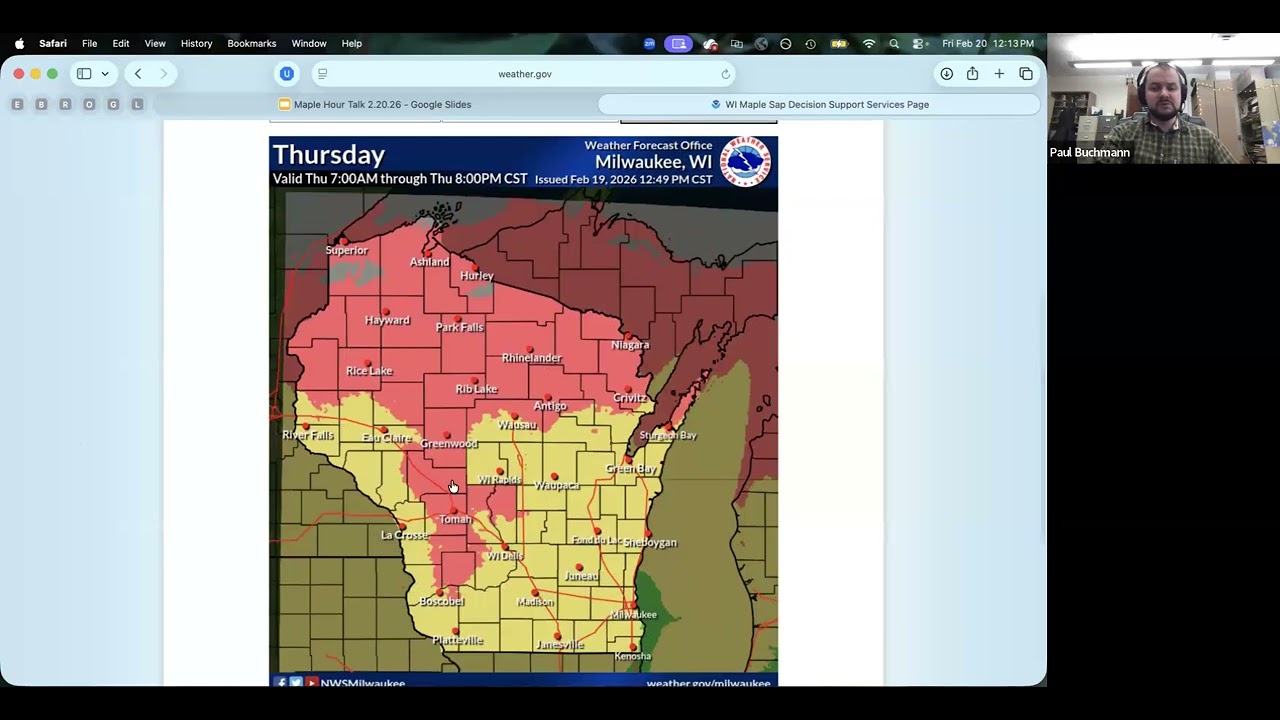
Task: Toggle the Safari sidebar
Action: click(x=84, y=73)
